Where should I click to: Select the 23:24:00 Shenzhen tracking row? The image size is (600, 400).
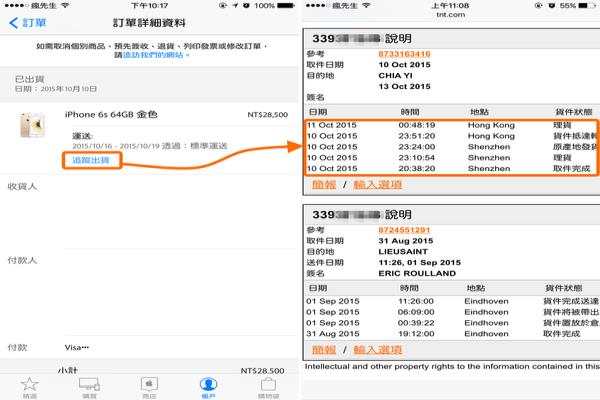452,147
